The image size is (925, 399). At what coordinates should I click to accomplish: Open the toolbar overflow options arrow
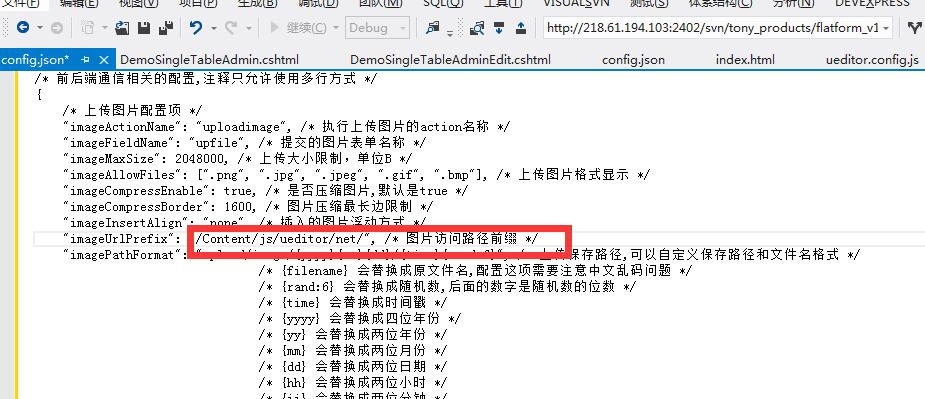tap(450, 32)
